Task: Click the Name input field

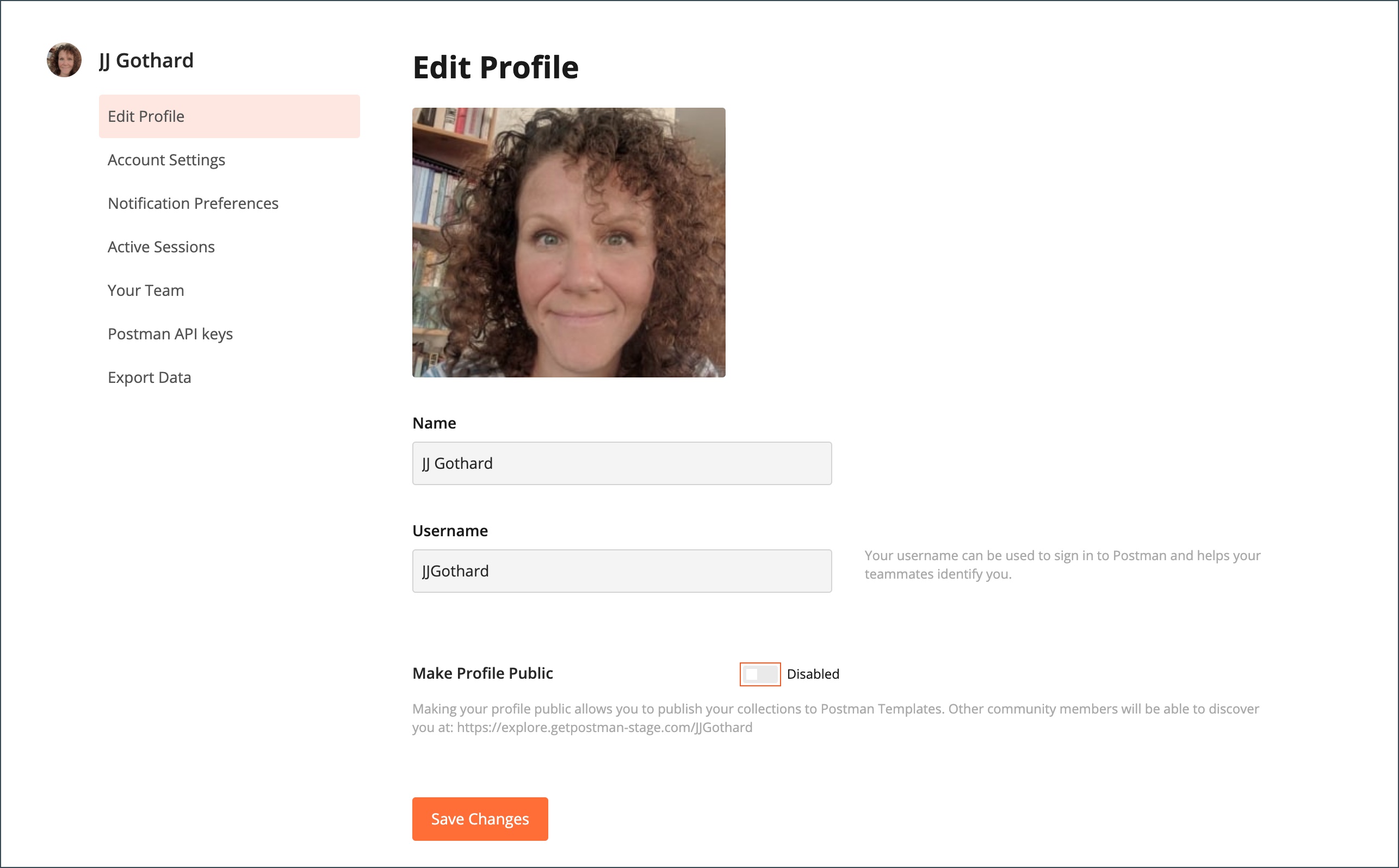Action: click(622, 463)
